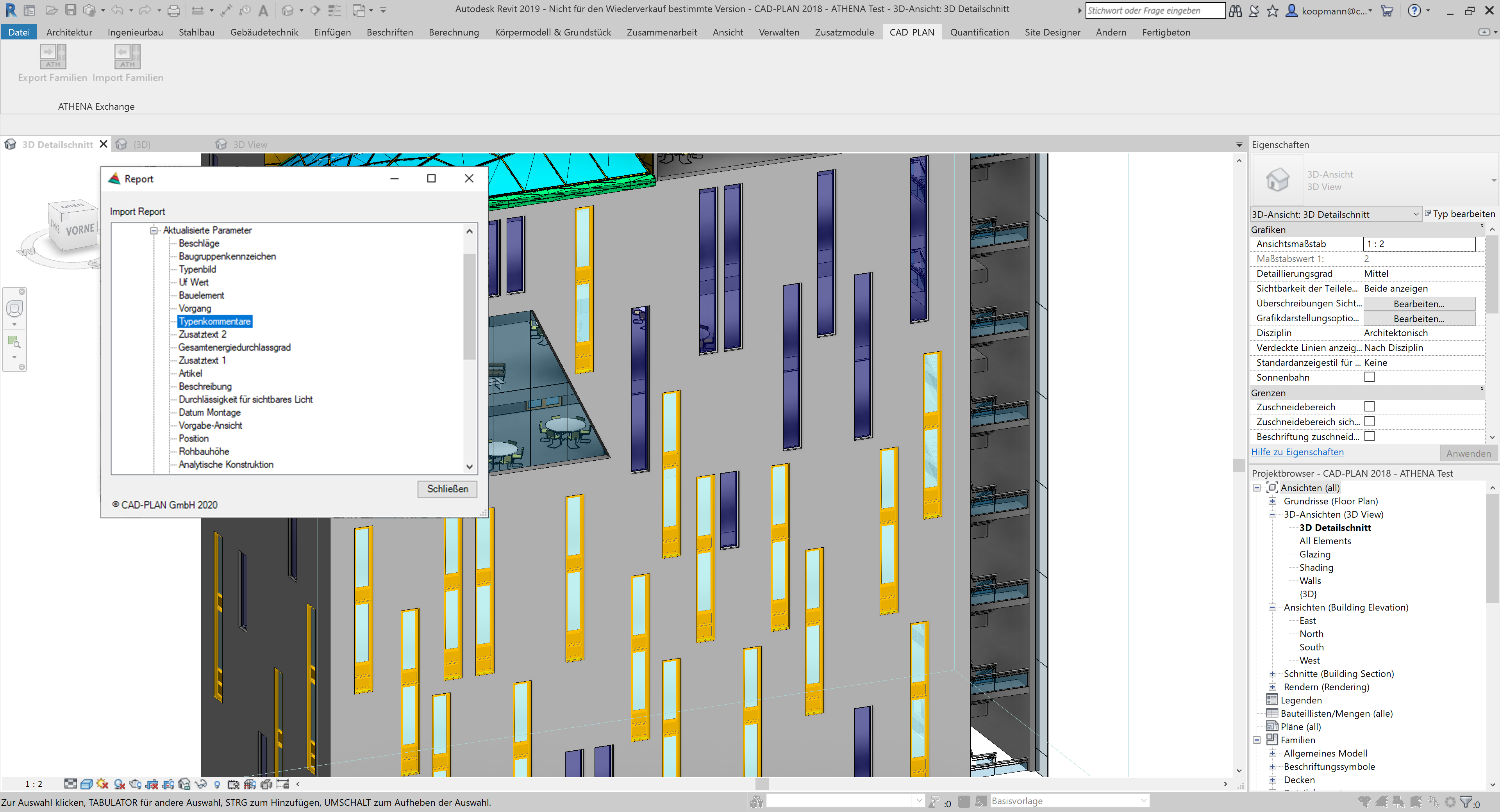Toggle Beschriftung zuschneiden checkbox
The width and height of the screenshot is (1500, 812).
point(1370,436)
